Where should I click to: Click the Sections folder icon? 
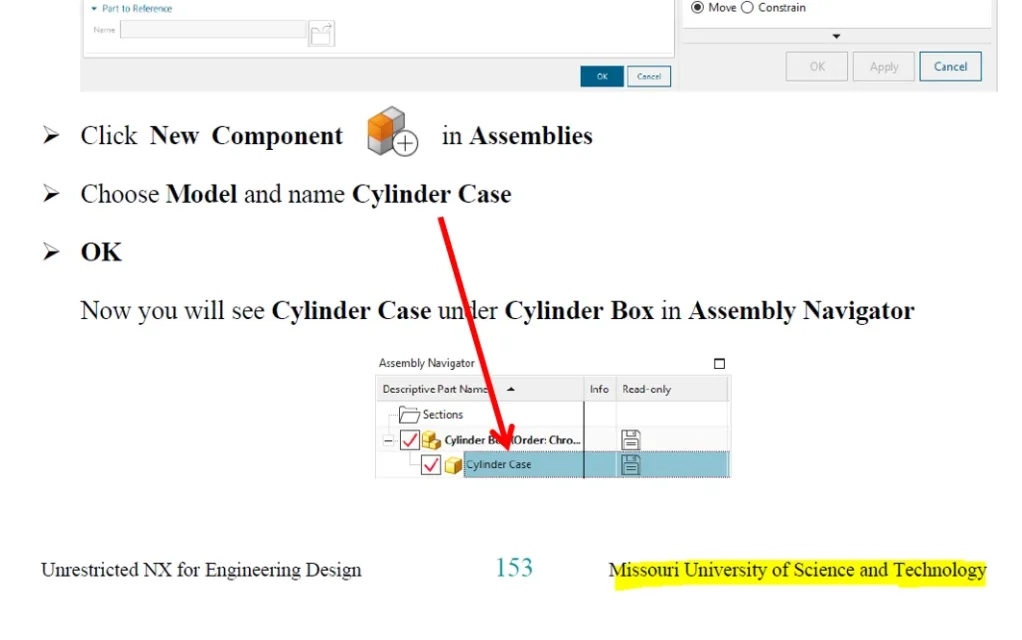point(409,415)
